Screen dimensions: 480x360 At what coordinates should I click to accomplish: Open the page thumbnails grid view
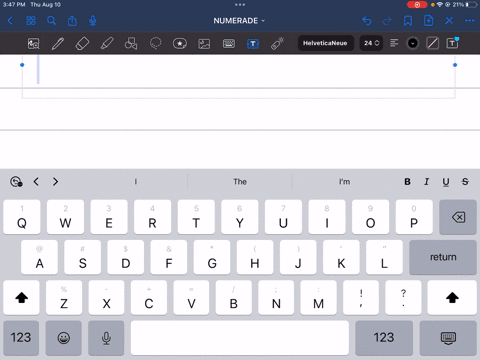click(31, 21)
